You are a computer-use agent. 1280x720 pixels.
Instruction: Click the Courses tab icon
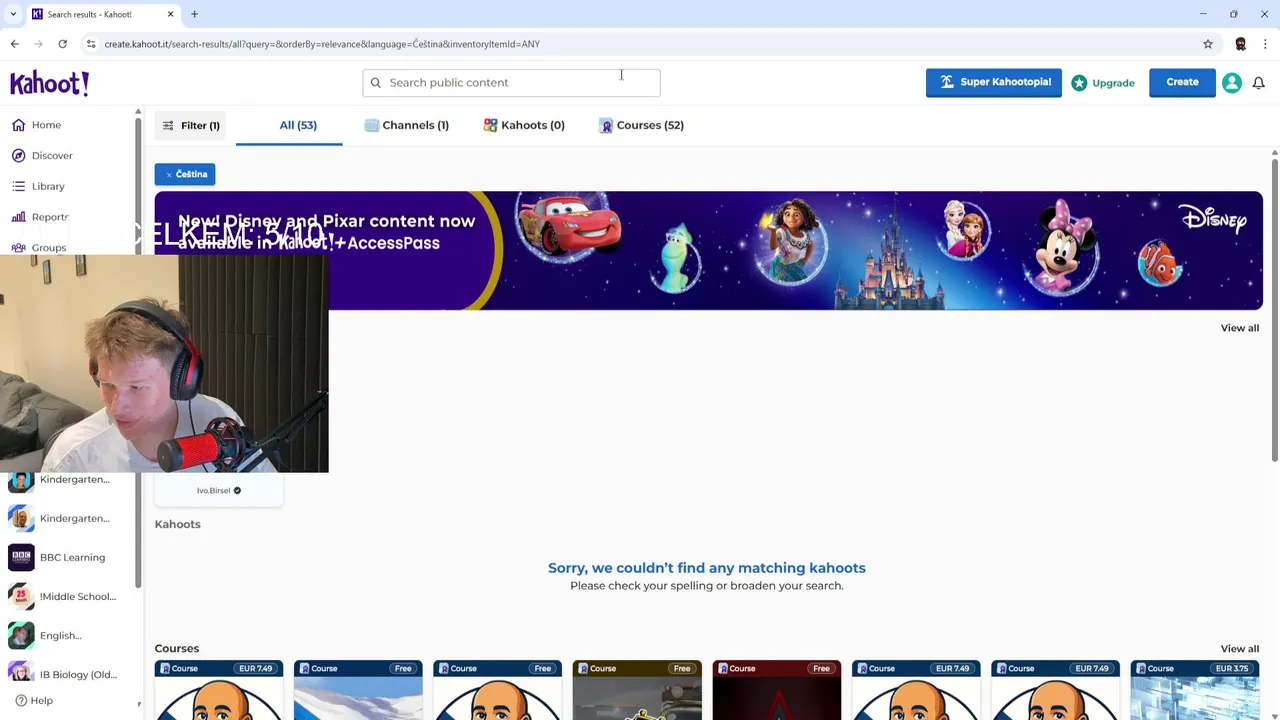(606, 125)
